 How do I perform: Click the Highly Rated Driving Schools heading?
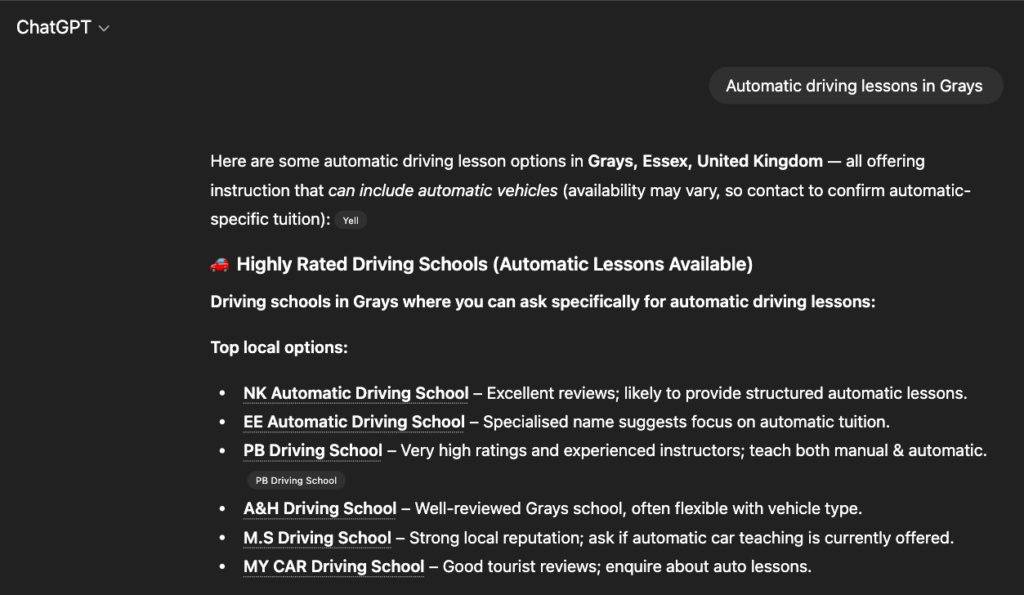click(x=494, y=264)
